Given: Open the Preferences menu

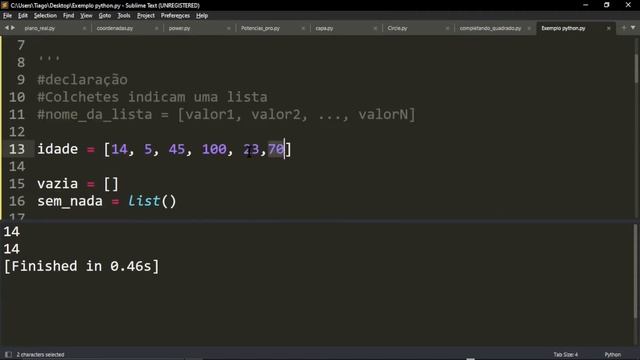Looking at the screenshot, I should [x=176, y=16].
